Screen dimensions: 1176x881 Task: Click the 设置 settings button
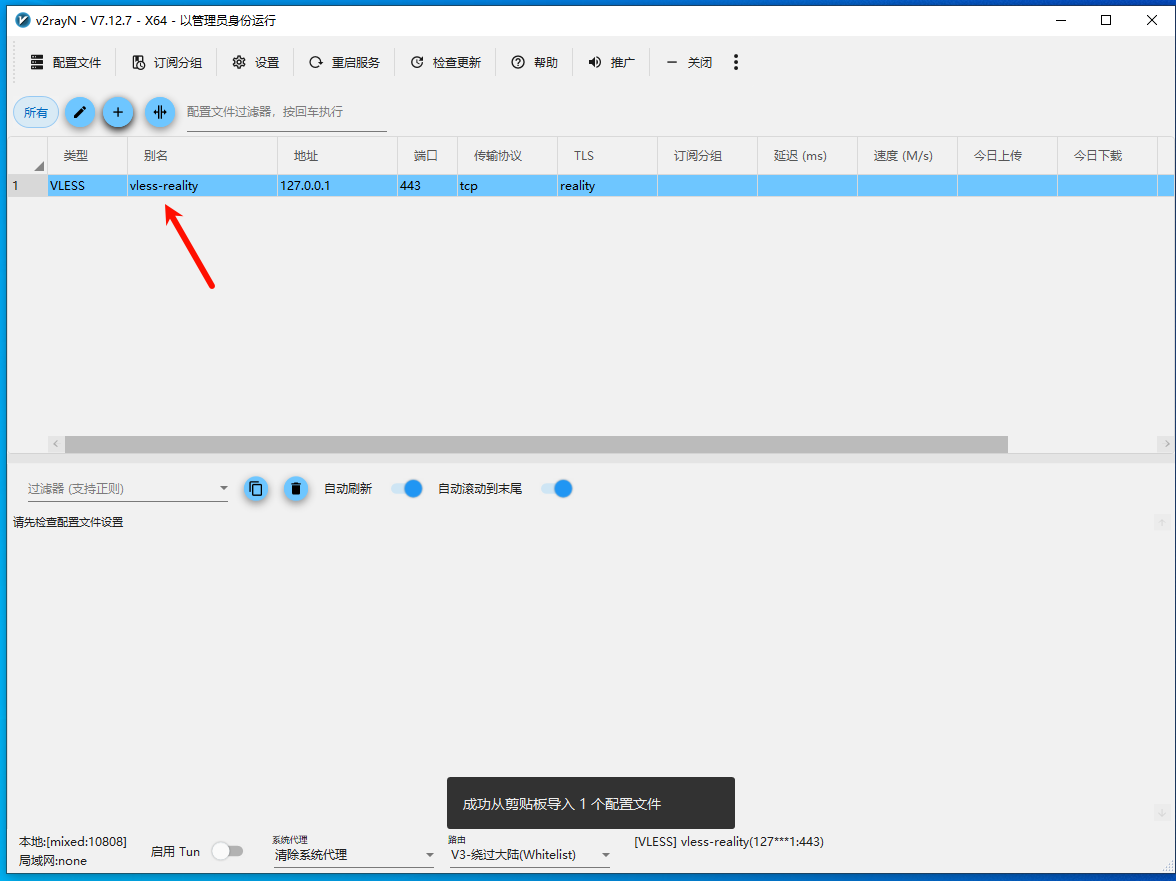[256, 62]
